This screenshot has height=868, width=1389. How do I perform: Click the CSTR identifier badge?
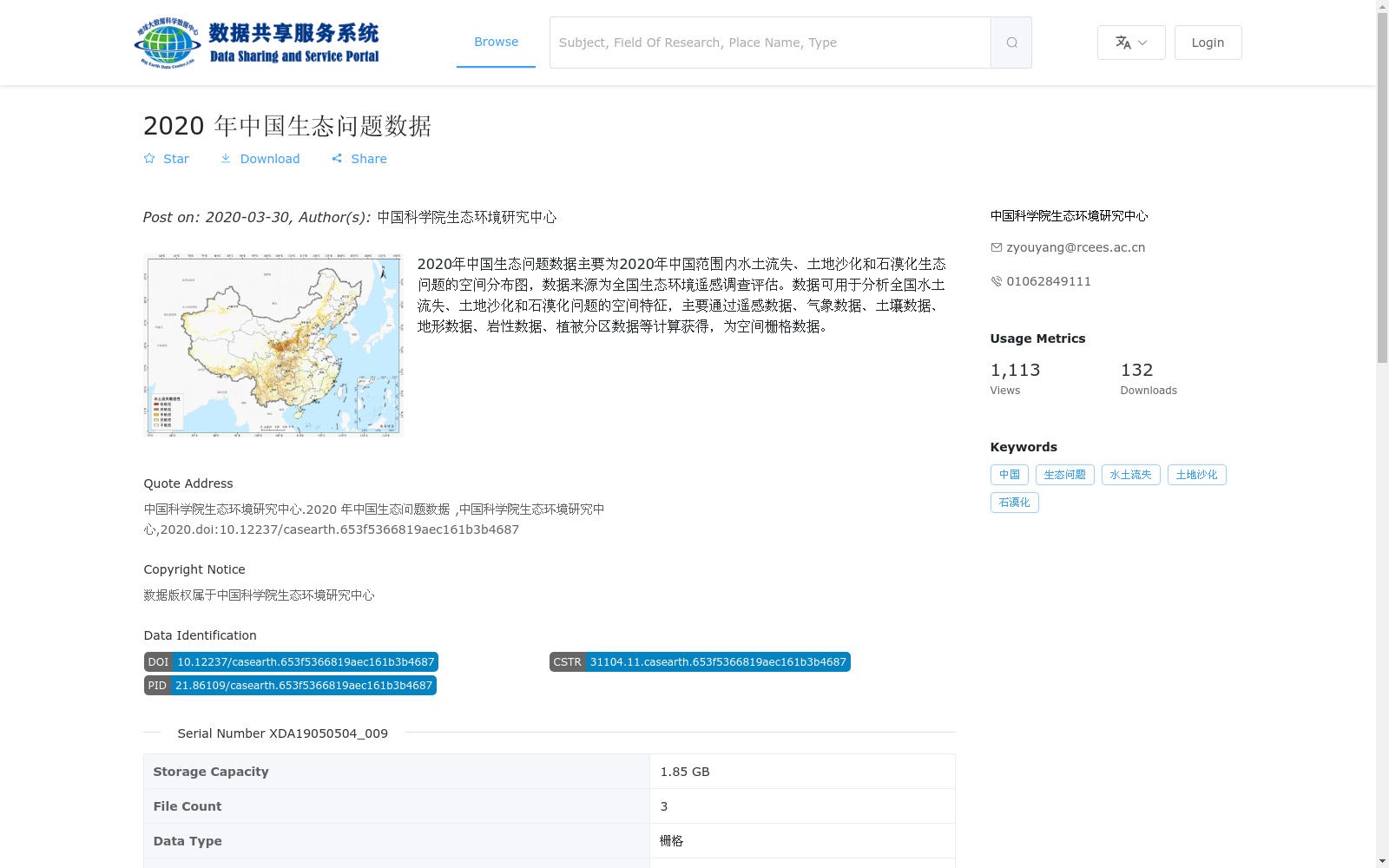[700, 662]
